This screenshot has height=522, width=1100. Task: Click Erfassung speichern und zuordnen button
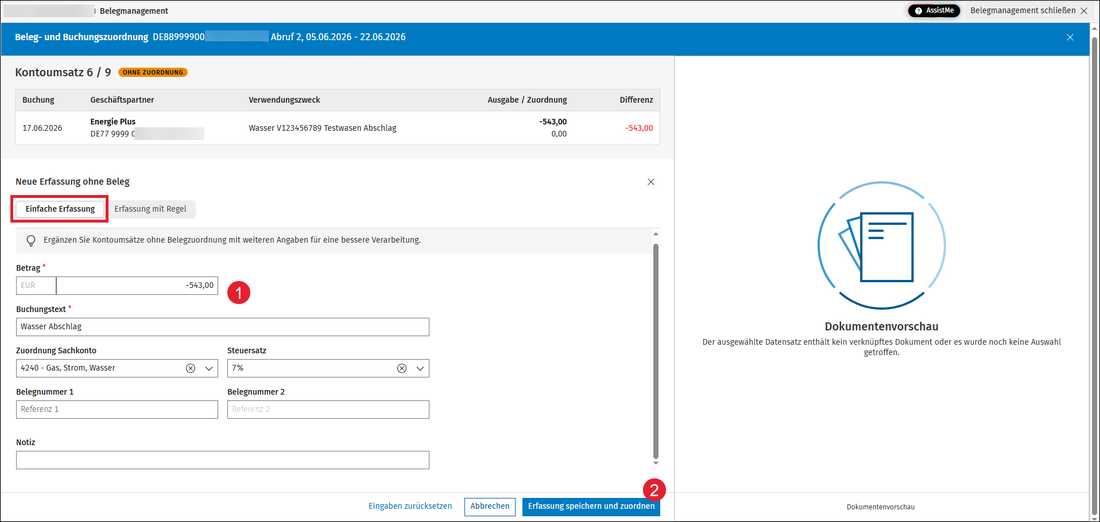[591, 506]
